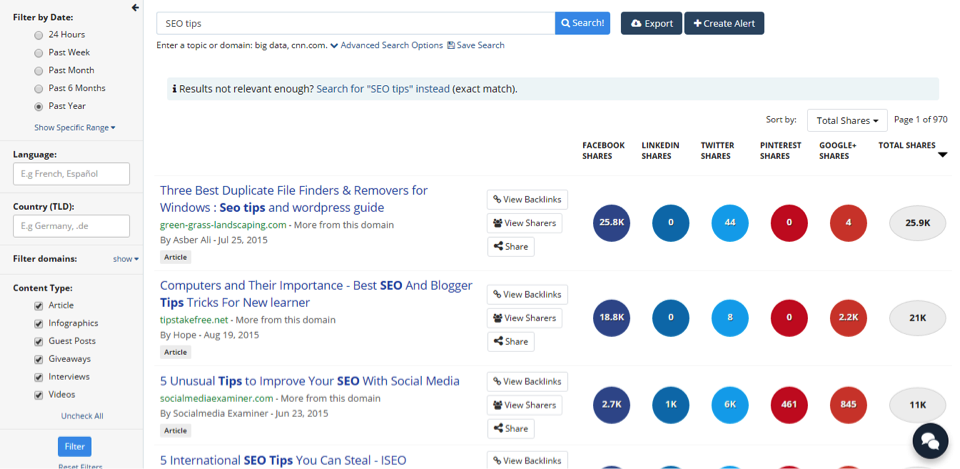View Sharers for Computers and Their Importance
Viewport: 960px width, 469px height.
pos(525,318)
